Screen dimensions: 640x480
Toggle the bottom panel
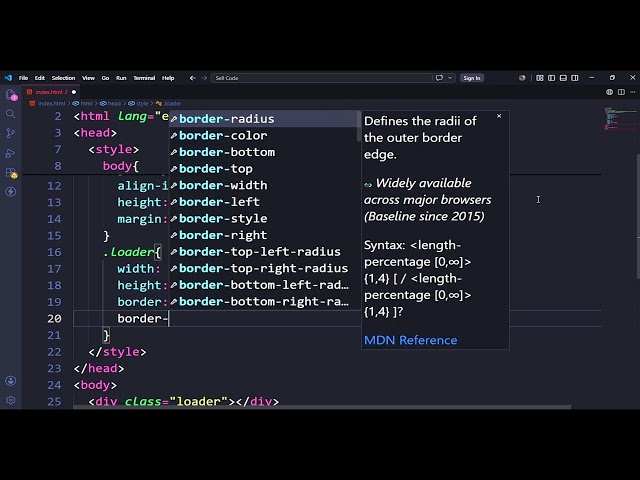point(563,78)
